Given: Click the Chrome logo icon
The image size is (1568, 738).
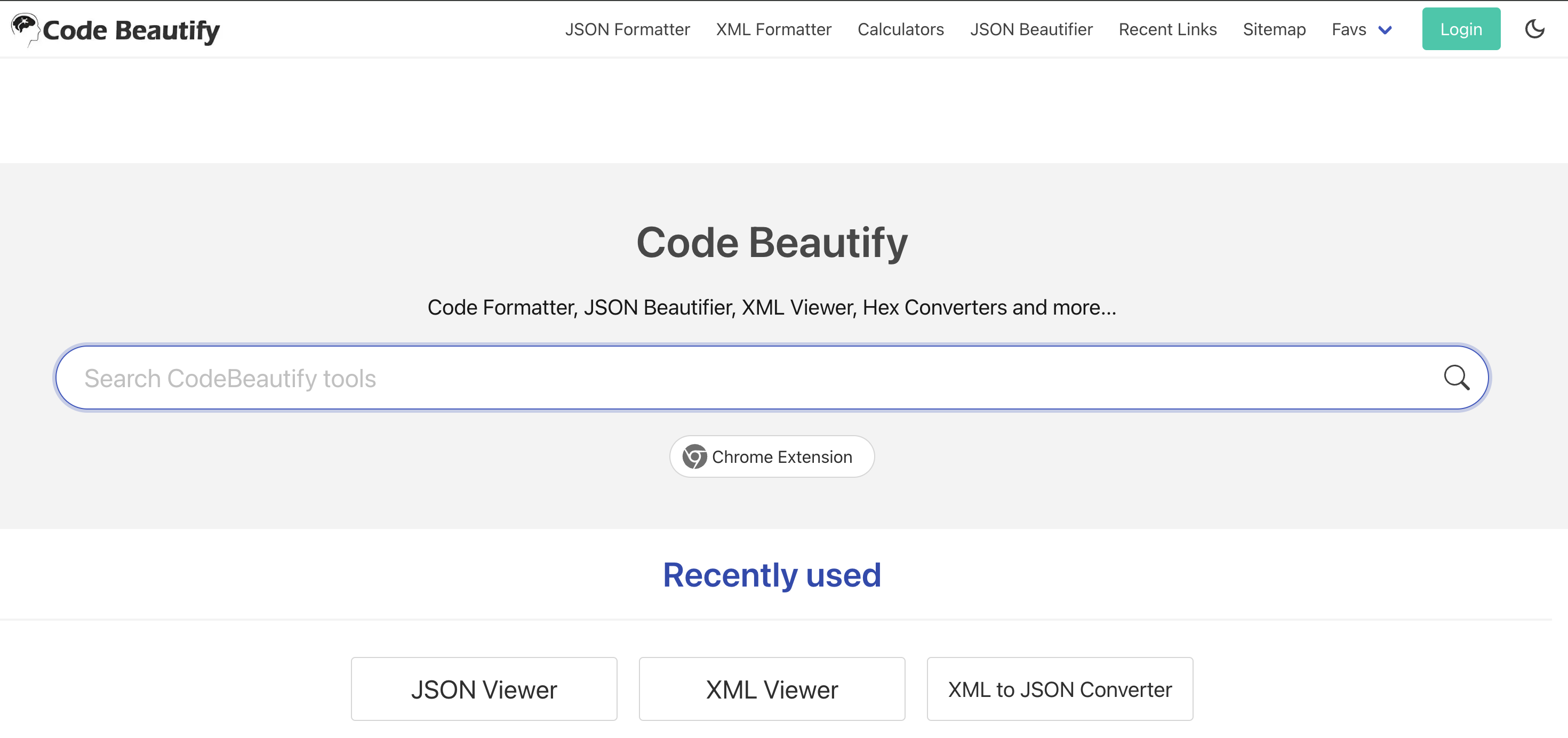Looking at the screenshot, I should coord(694,456).
